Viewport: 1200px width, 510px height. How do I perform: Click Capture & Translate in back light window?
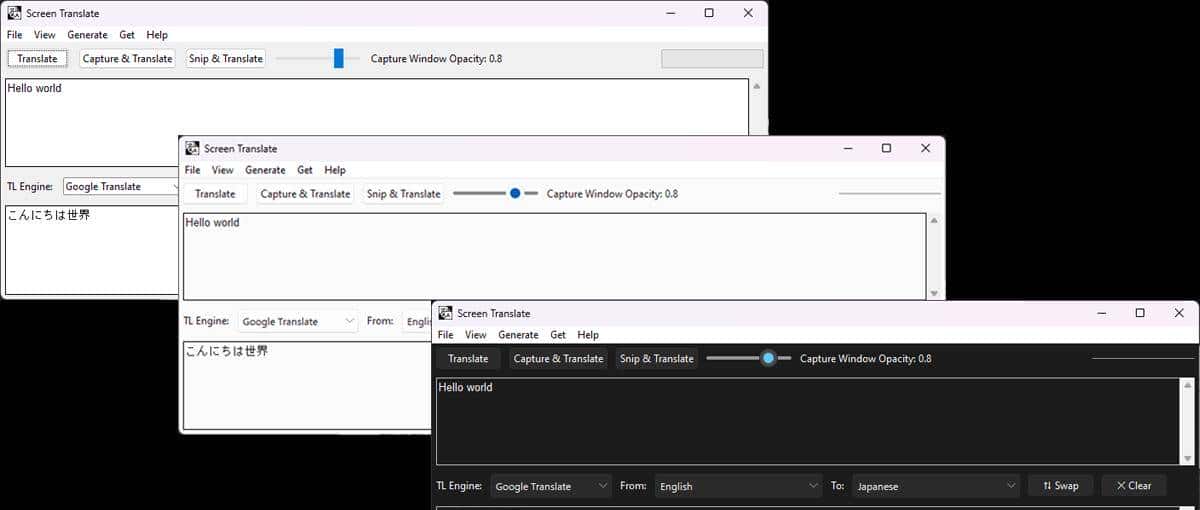pyautogui.click(x=127, y=58)
